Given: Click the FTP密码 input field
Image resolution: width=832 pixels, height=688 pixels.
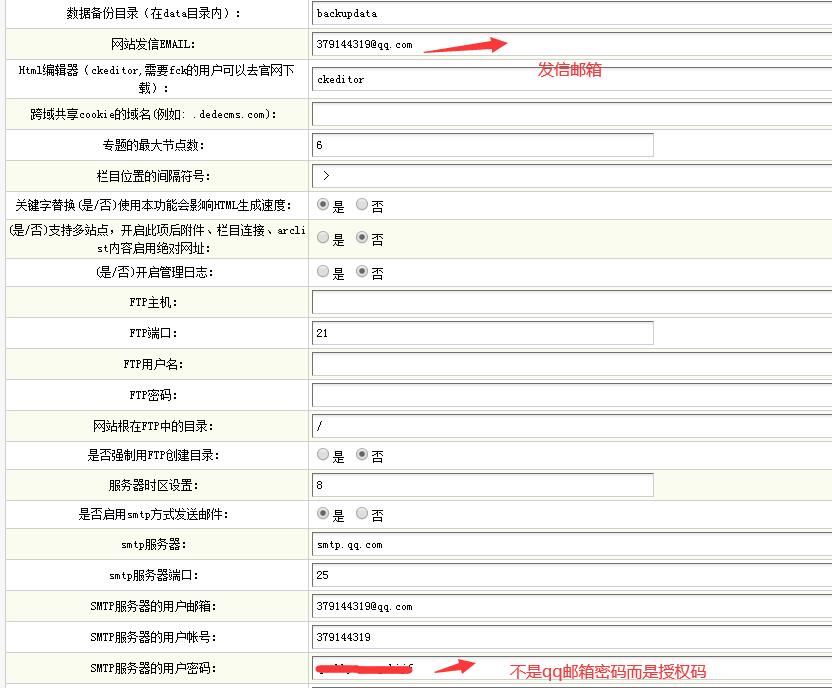Looking at the screenshot, I should click(450, 394).
